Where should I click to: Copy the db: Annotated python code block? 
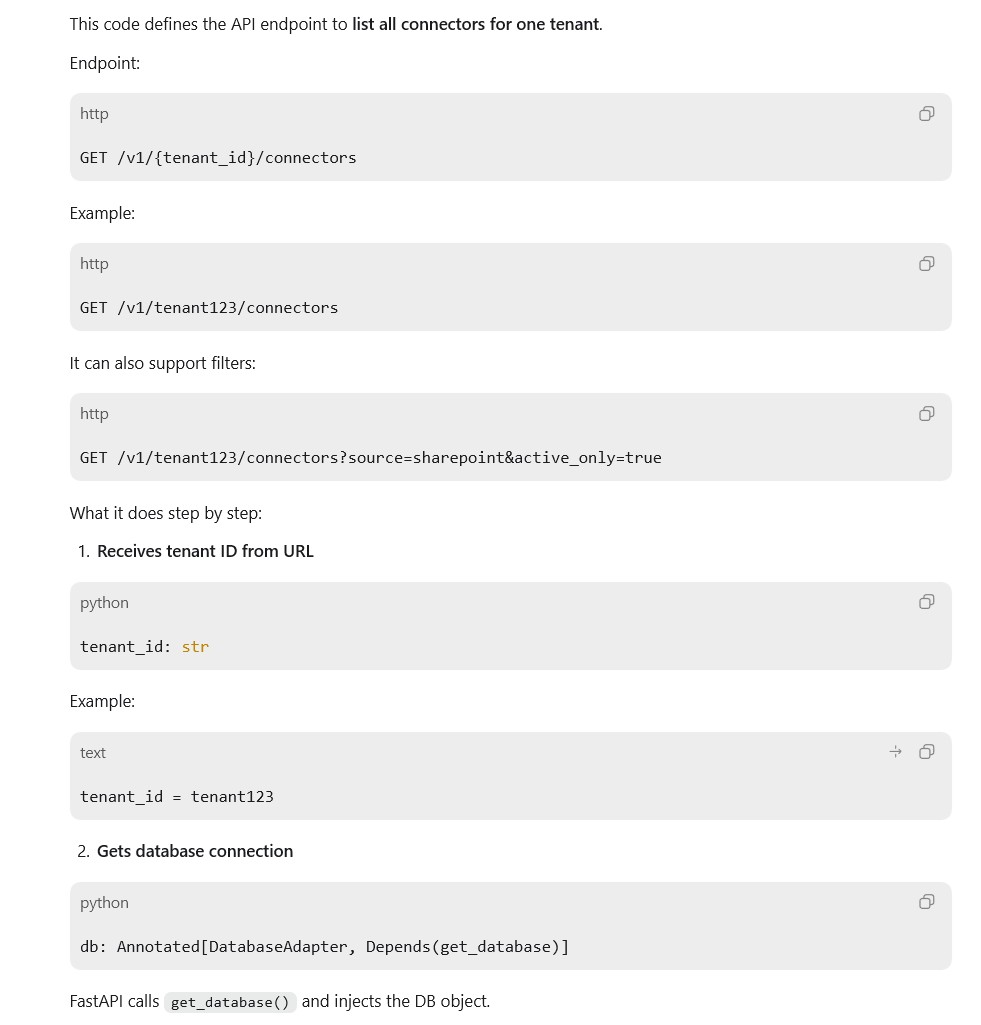925,902
